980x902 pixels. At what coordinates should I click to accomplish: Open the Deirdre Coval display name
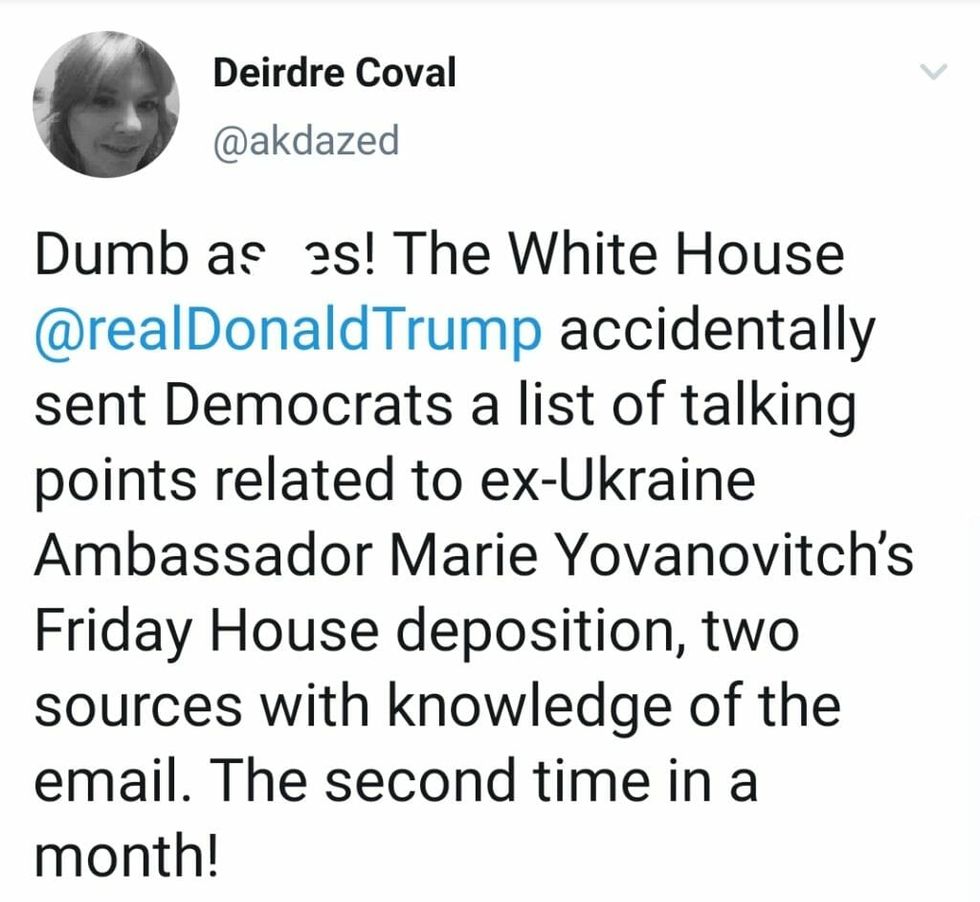click(x=334, y=74)
